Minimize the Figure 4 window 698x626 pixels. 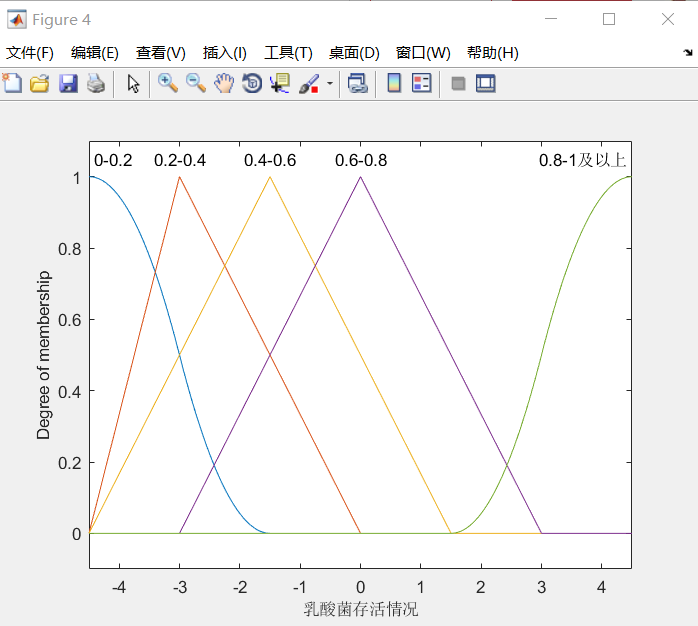551,19
